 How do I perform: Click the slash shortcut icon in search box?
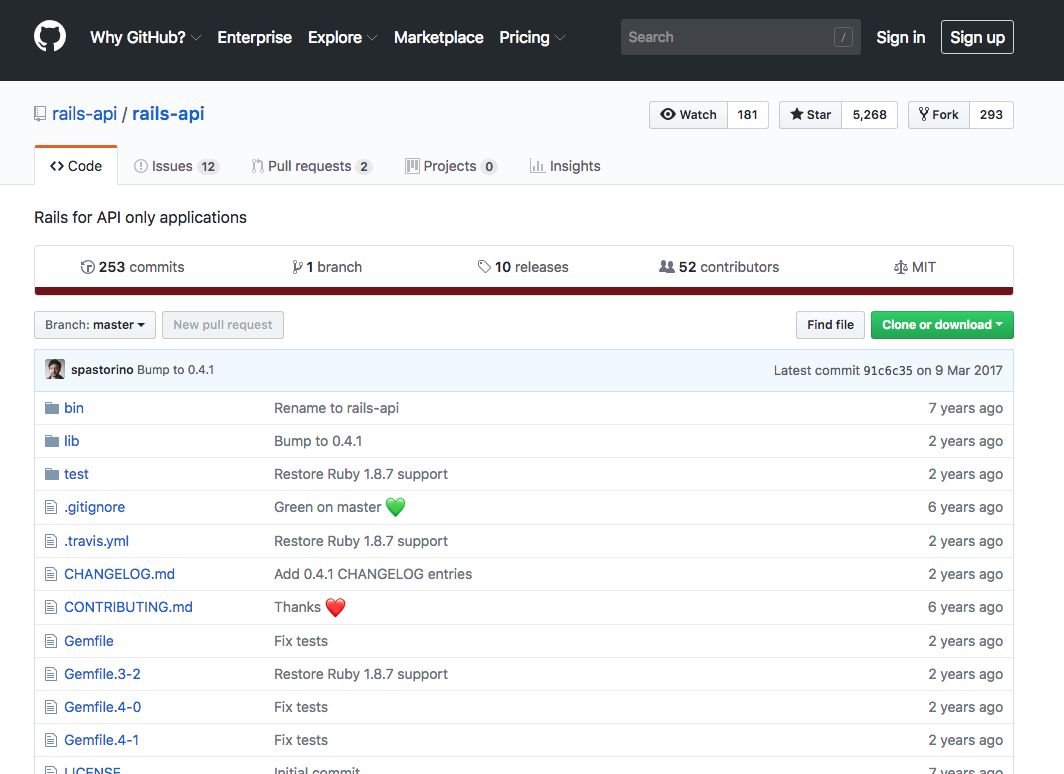pos(843,37)
